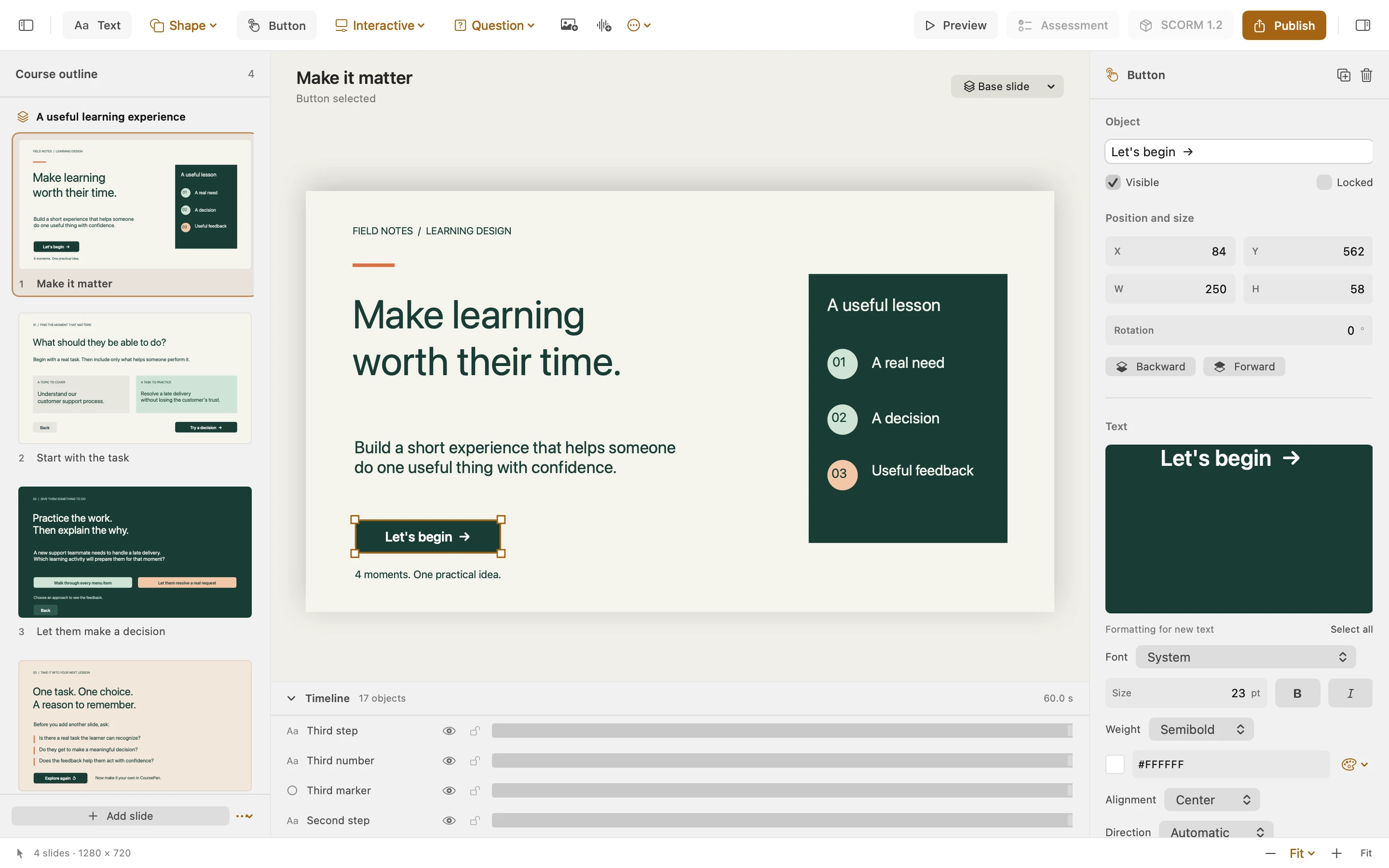Viewport: 1389px width, 868px height.
Task: Collapse the Timeline section
Action: coord(292,698)
